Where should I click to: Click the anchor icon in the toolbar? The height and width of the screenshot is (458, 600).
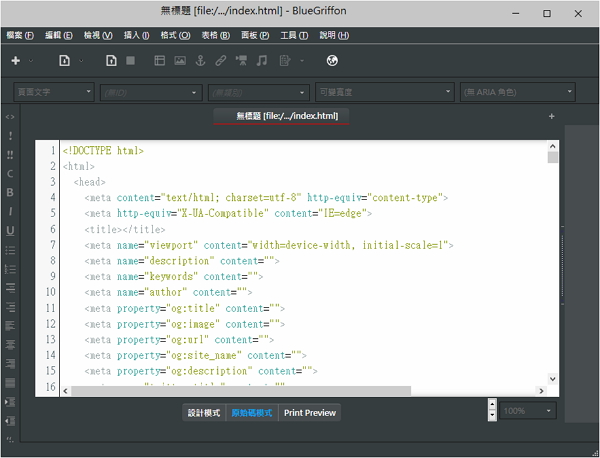201,60
